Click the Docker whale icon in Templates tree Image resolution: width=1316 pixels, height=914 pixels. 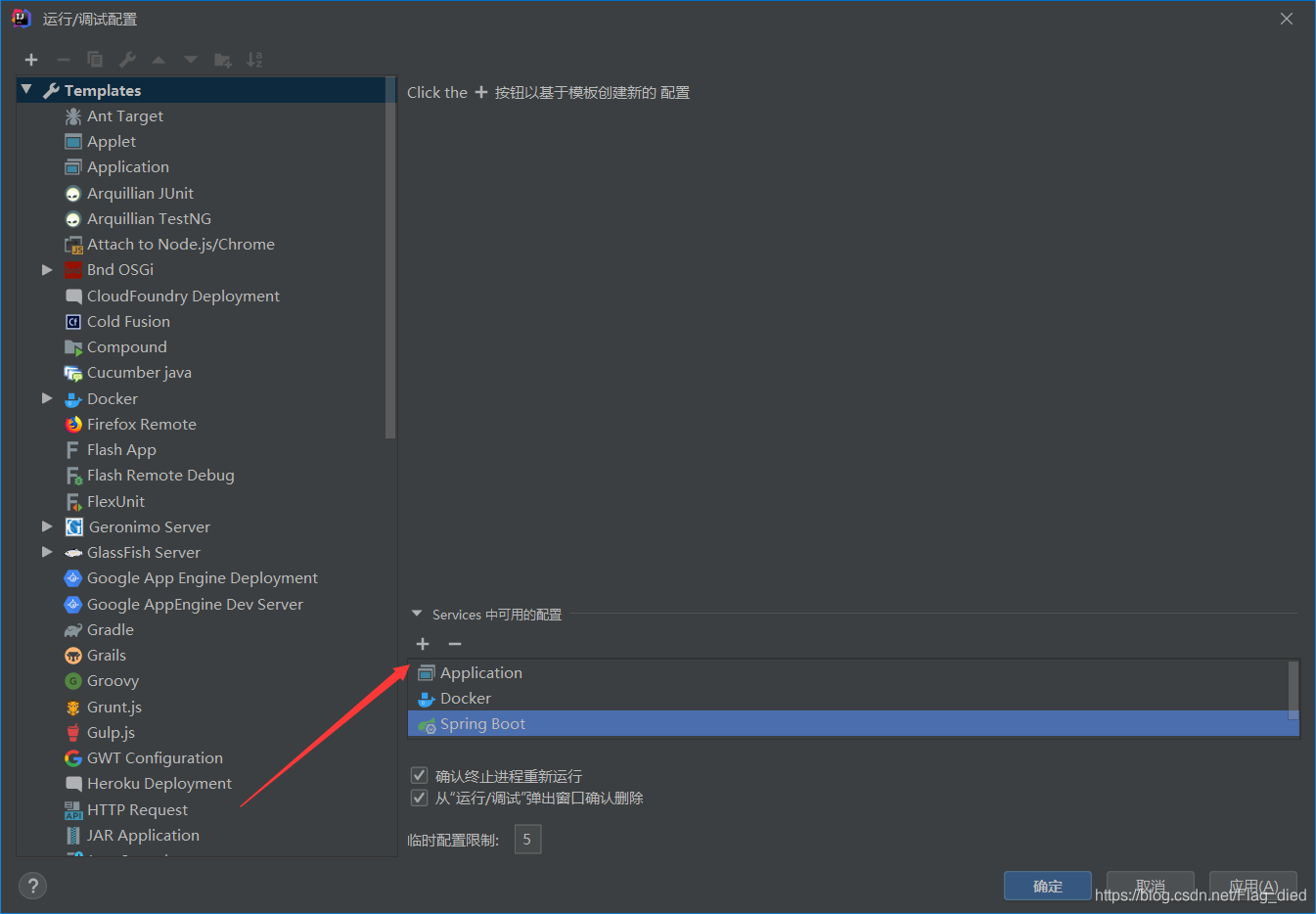coord(73,399)
